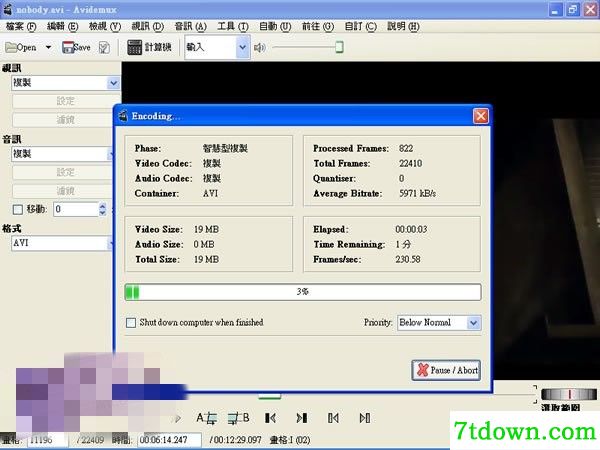Image resolution: width=600 pixels, height=450 pixels.
Task: Click the video 設定 configure button
Action: pos(64,101)
